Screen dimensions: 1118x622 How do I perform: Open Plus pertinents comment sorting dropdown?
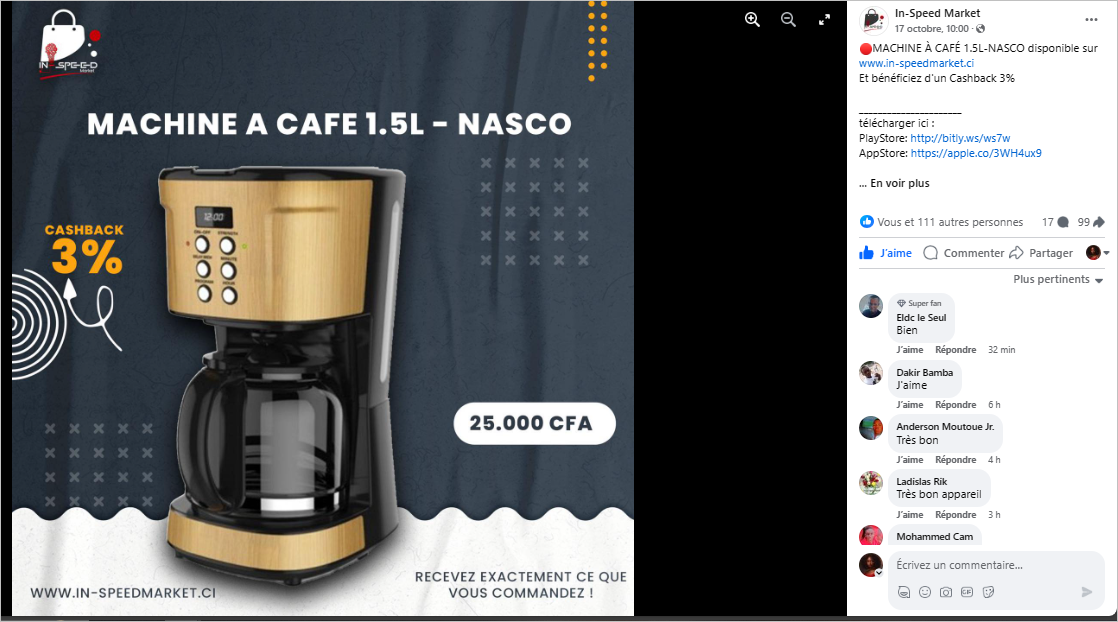1058,280
